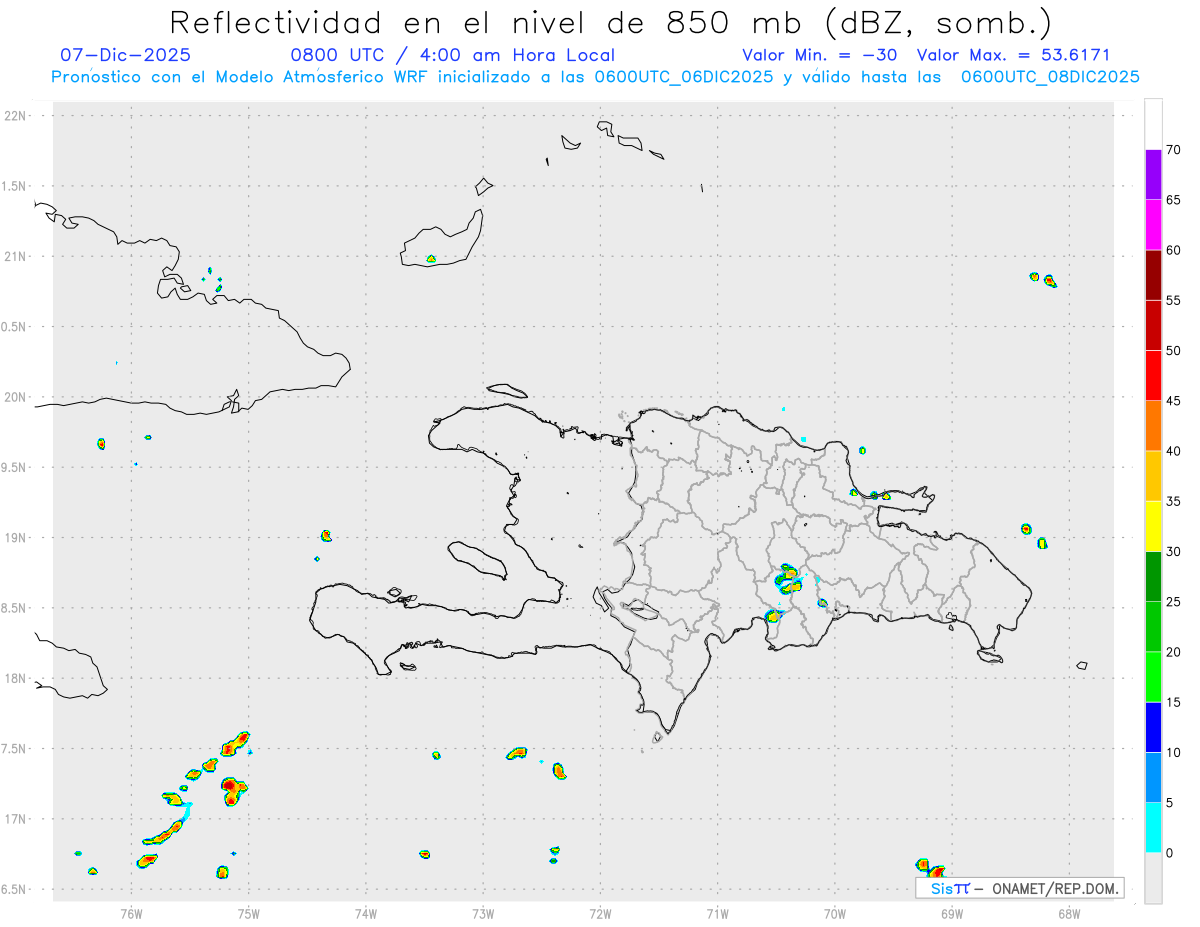Click the 'Valor Max. = 53.6171' text
This screenshot has width=1200, height=927.
(x=1013, y=56)
